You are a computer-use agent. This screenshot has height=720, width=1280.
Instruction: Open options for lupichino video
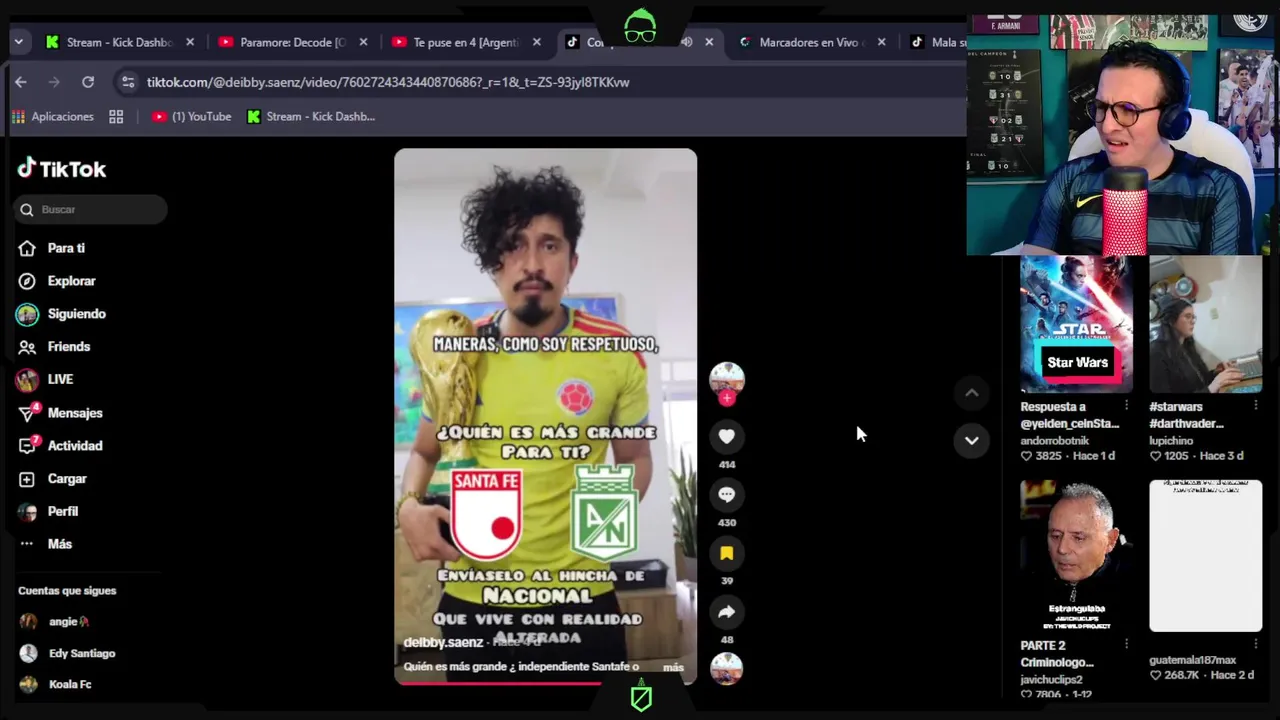point(1256,406)
